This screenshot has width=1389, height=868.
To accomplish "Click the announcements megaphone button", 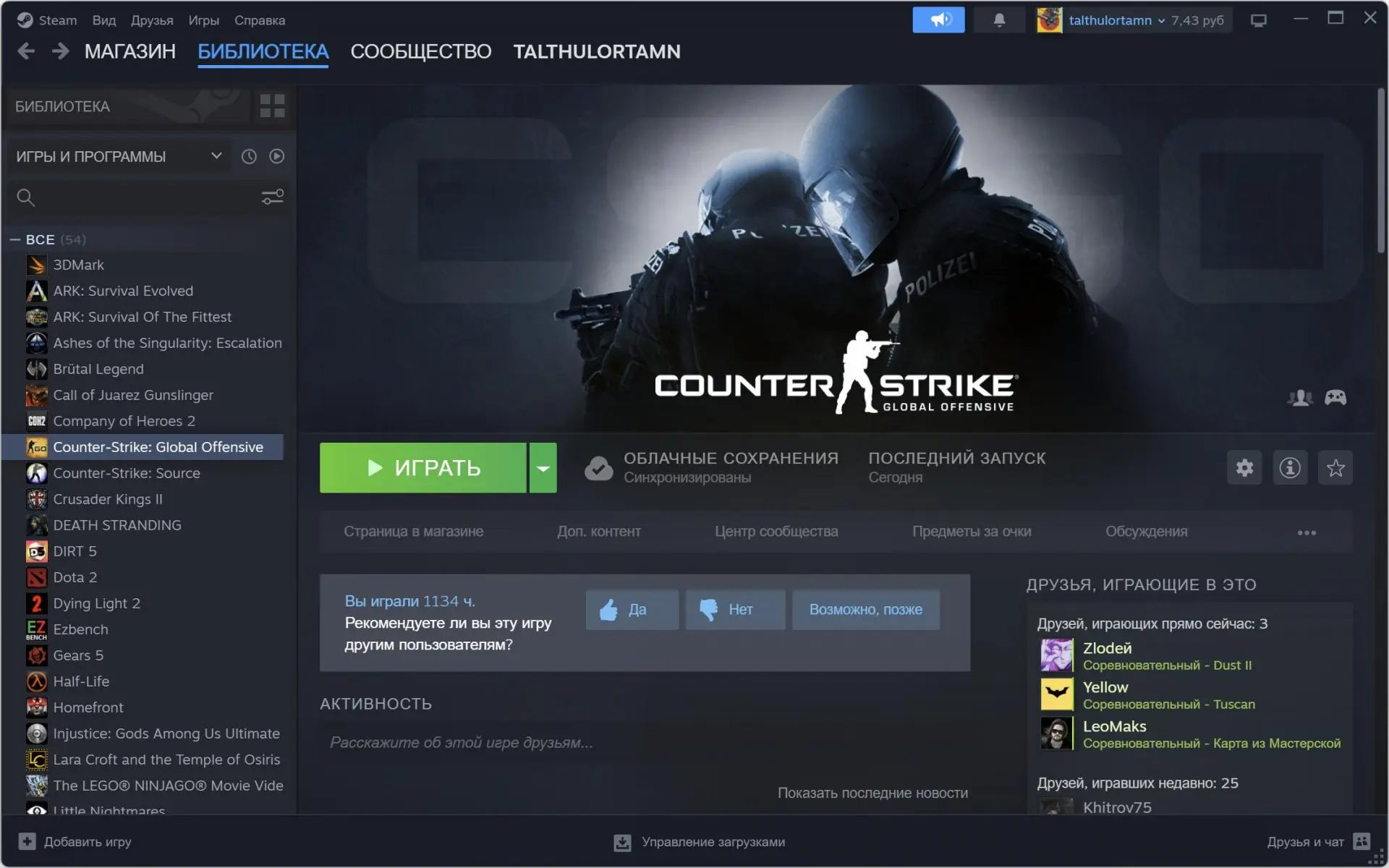I will click(938, 20).
